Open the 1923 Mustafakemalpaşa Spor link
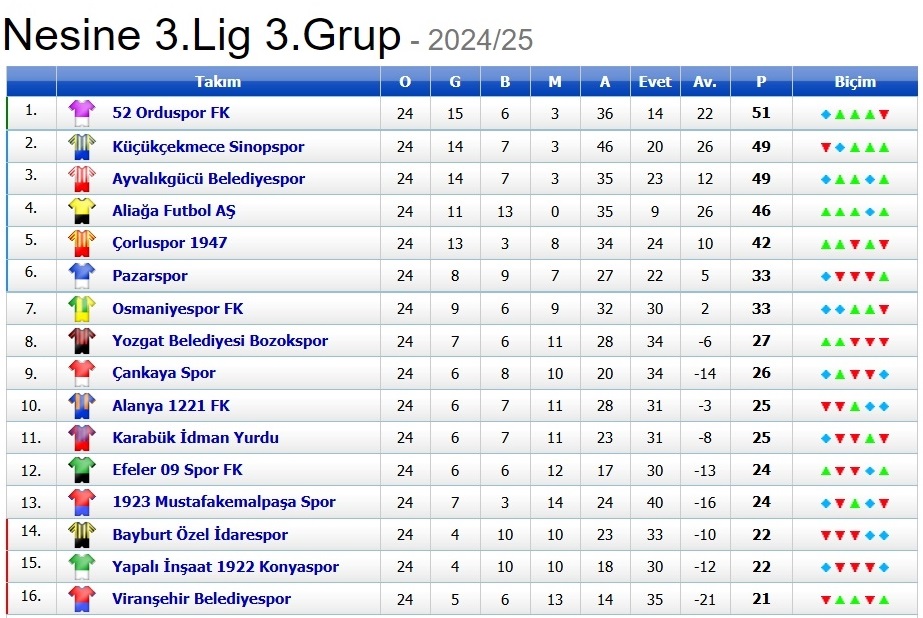The height and width of the screenshot is (618, 923). [x=223, y=502]
